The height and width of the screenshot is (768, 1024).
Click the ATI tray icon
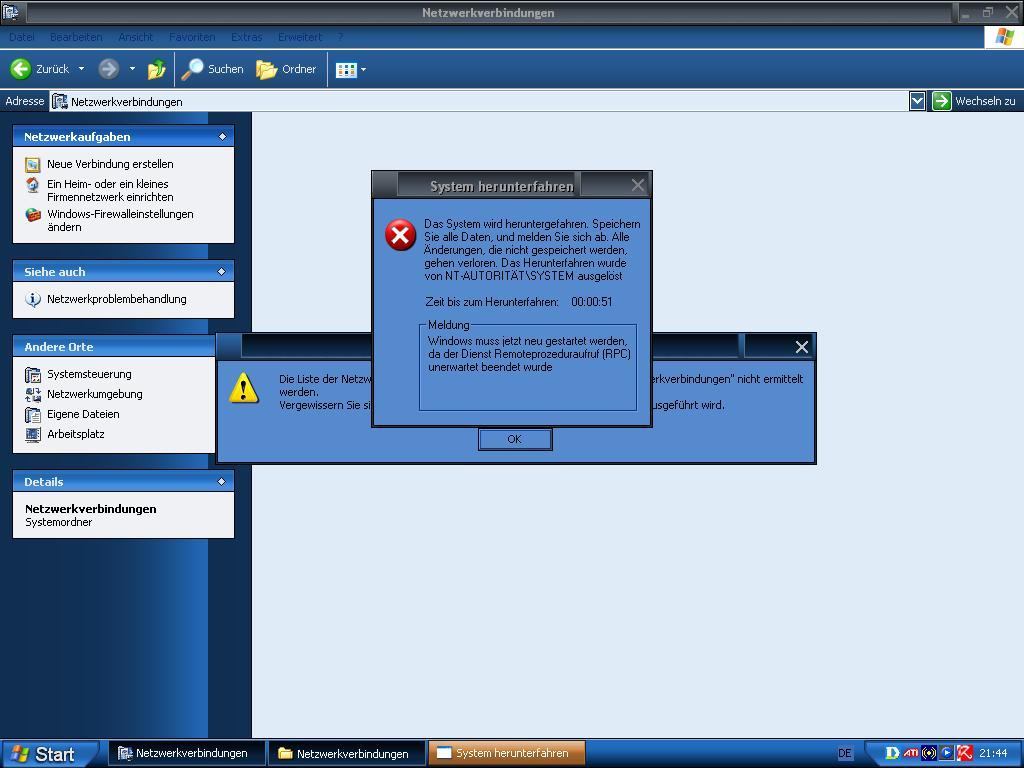pyautogui.click(x=911, y=753)
